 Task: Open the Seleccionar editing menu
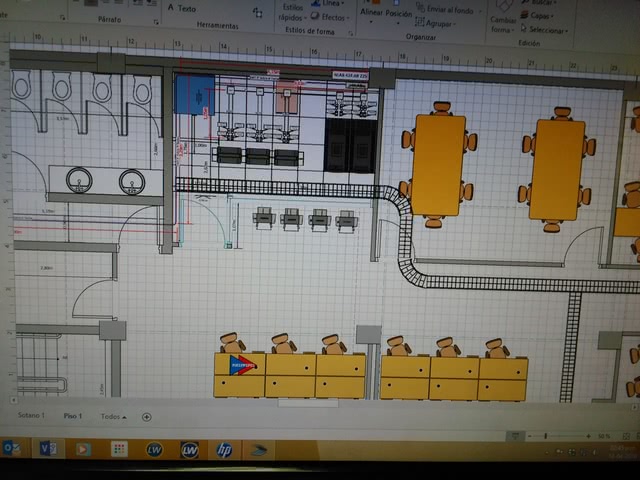[546, 29]
